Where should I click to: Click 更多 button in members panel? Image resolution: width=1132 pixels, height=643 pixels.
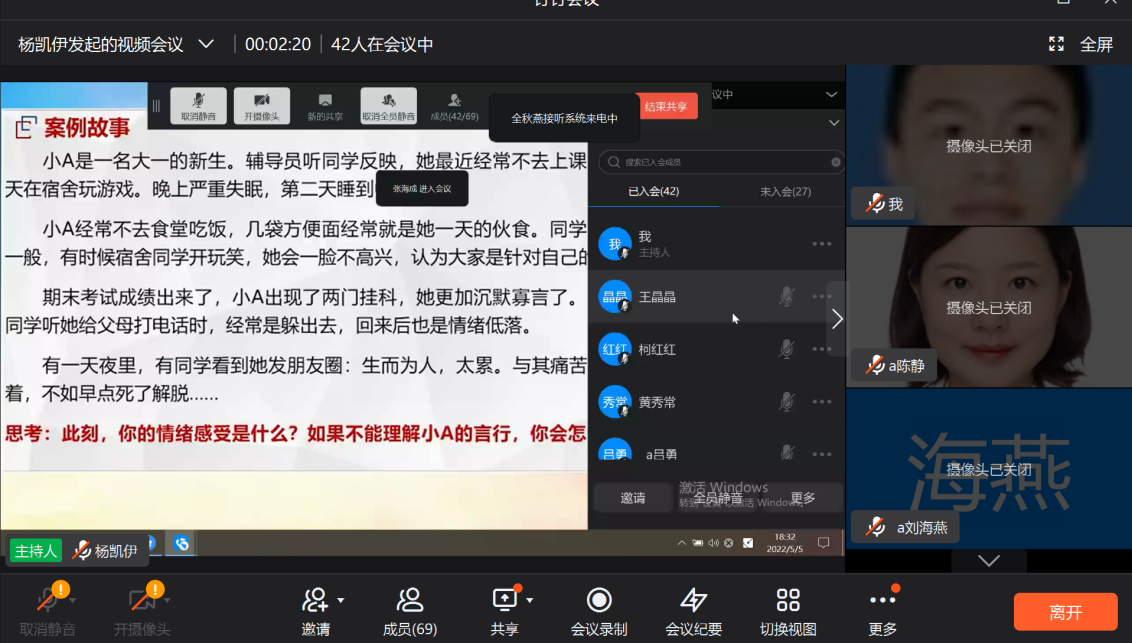coord(803,498)
